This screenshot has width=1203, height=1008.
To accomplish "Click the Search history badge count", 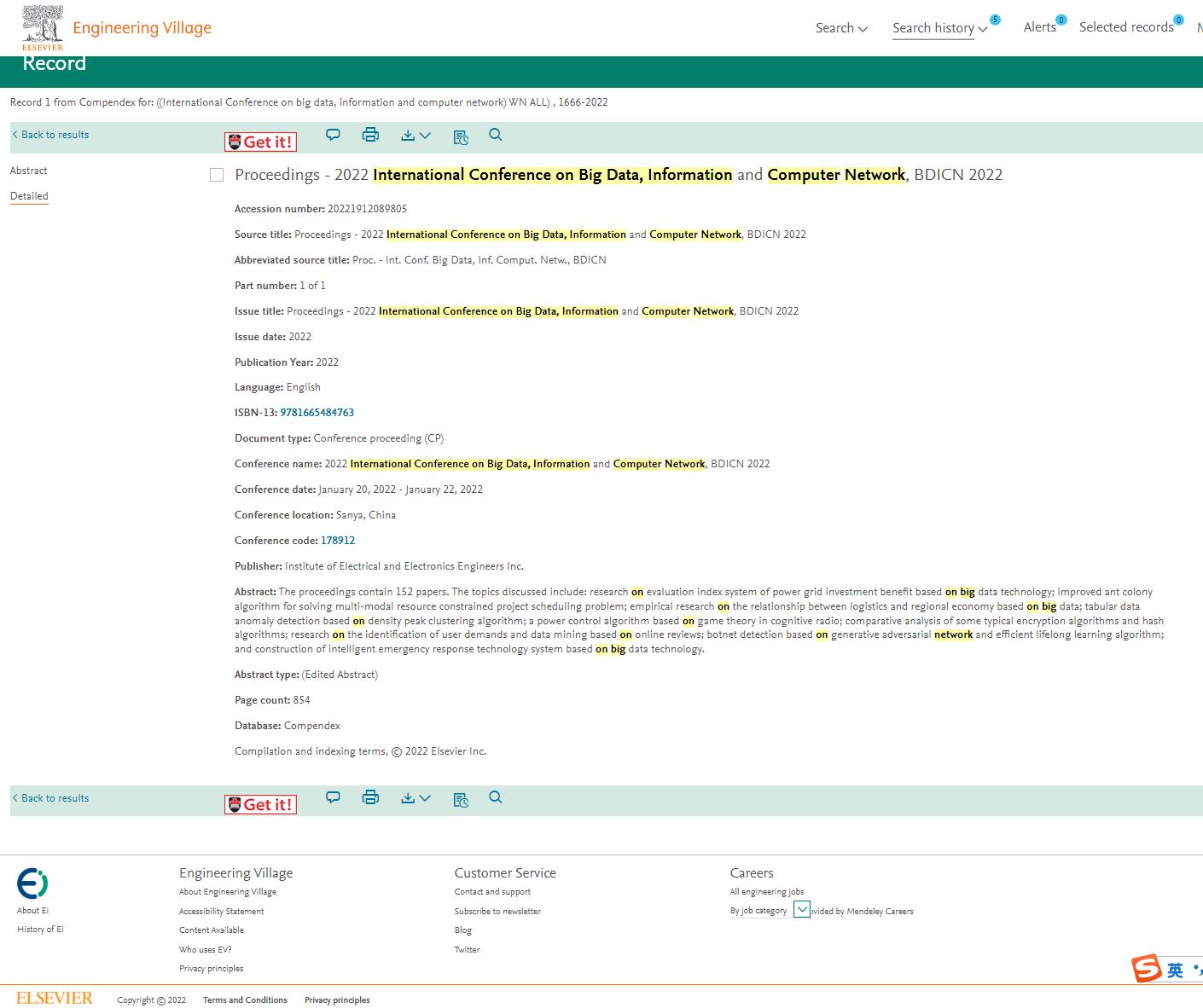I will pyautogui.click(x=995, y=20).
